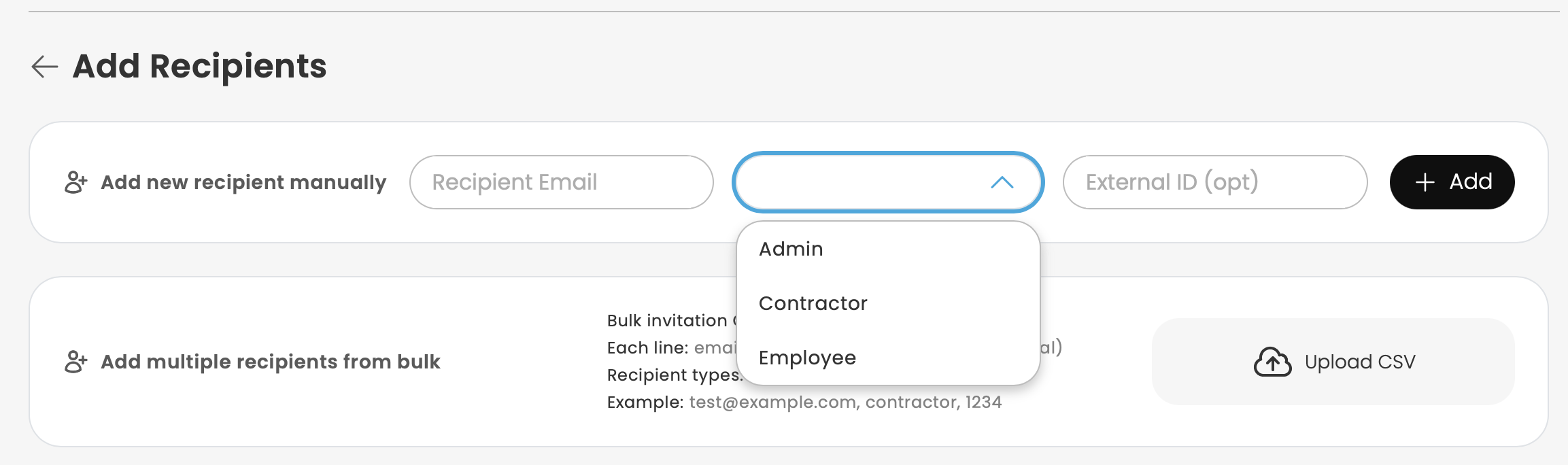Focus the Recipient Email field

[561, 182]
